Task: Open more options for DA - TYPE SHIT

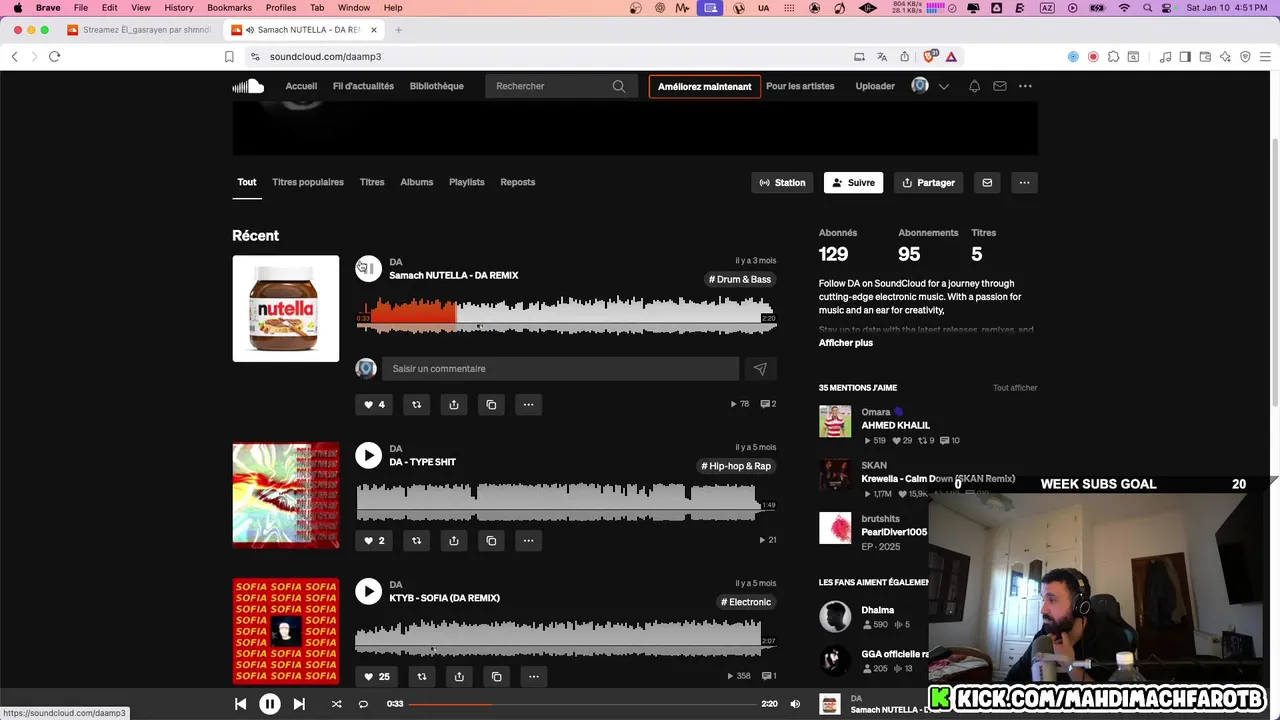Action: click(x=528, y=540)
